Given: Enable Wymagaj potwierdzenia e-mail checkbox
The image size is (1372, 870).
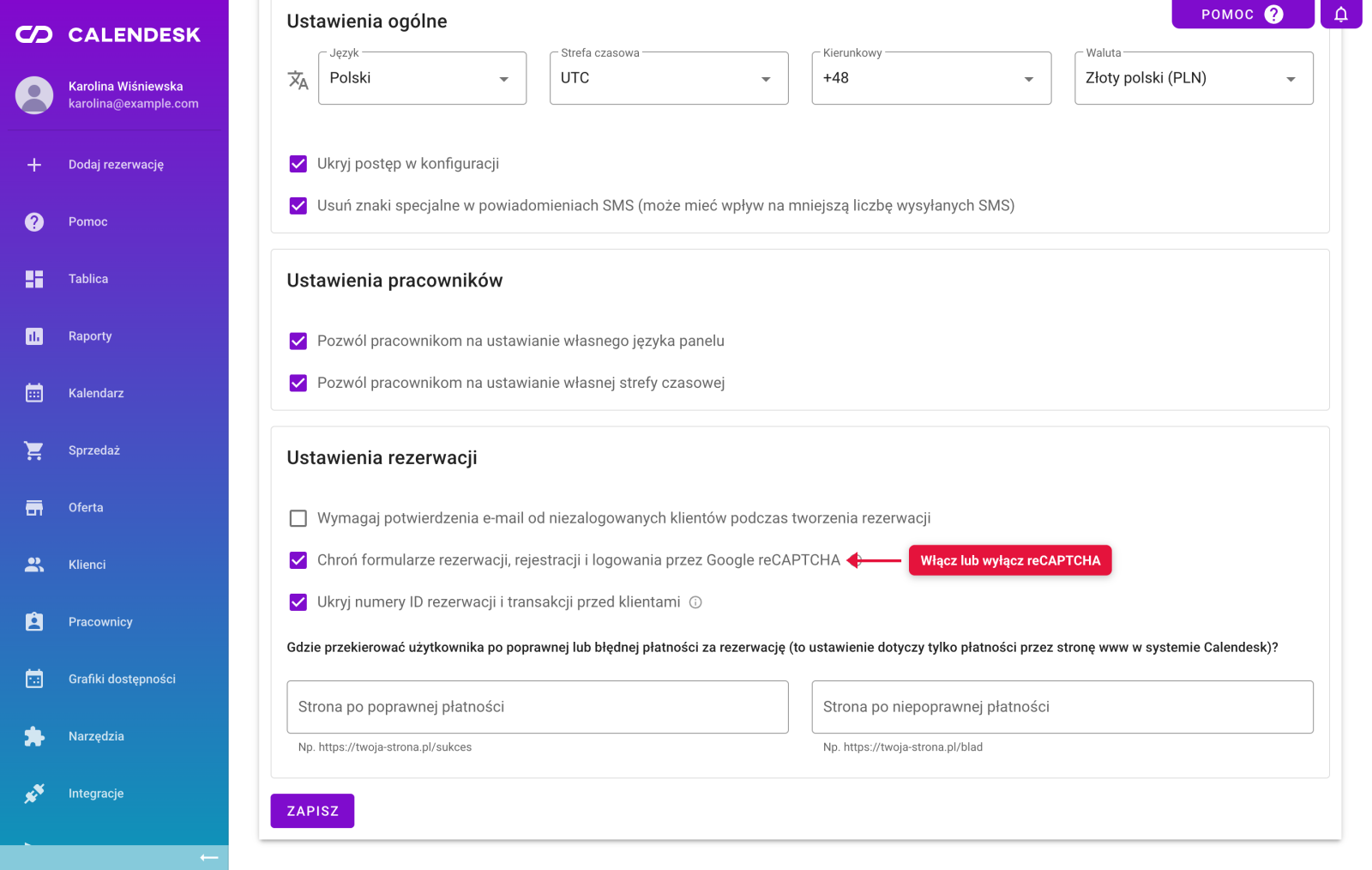Looking at the screenshot, I should click(x=298, y=518).
